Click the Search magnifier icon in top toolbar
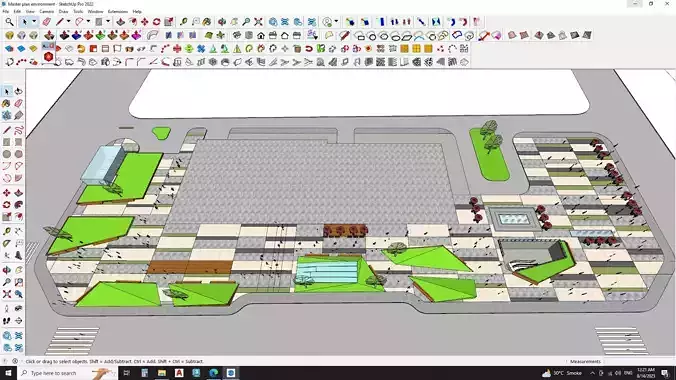The width and height of the screenshot is (676, 380). [x=9, y=22]
